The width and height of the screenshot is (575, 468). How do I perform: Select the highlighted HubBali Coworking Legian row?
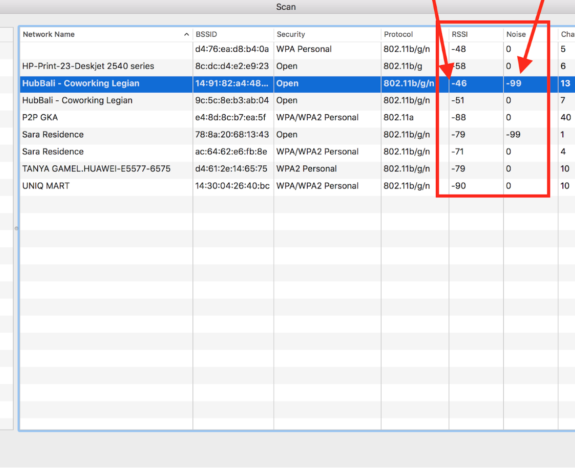click(x=297, y=84)
